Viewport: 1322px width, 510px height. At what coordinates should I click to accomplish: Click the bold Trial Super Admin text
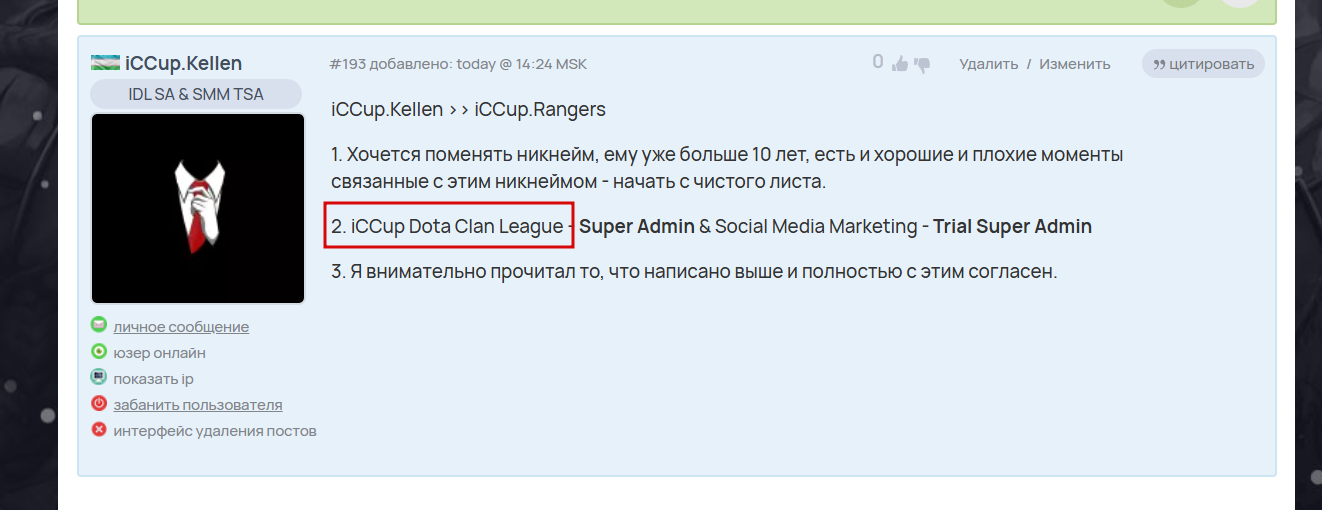1012,227
